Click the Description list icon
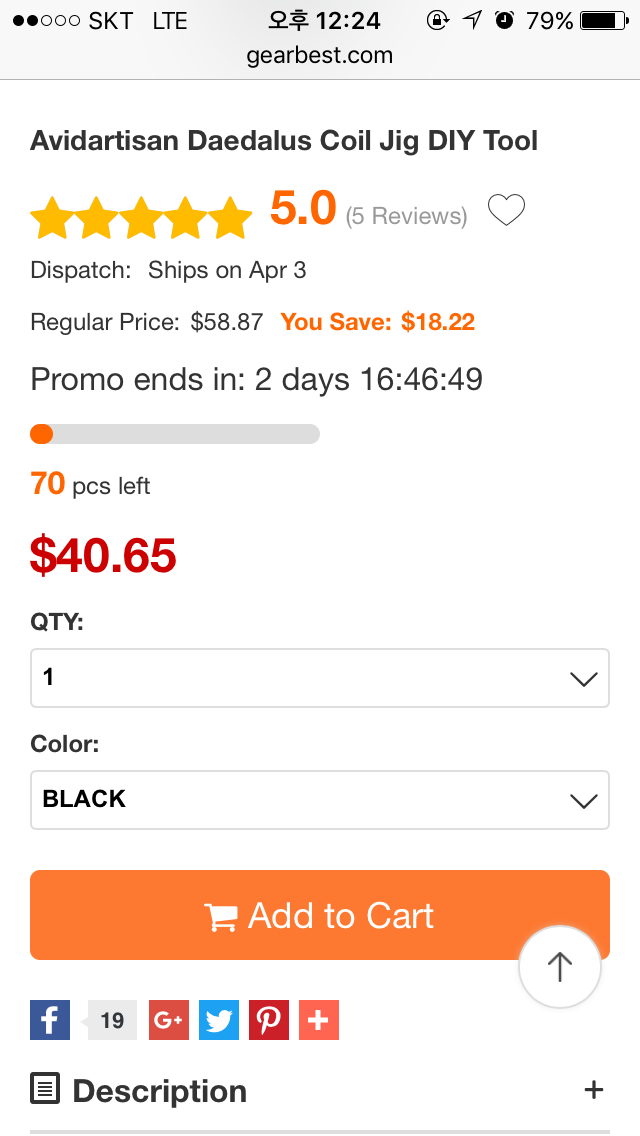This screenshot has height=1136, width=640. coord(45,1089)
